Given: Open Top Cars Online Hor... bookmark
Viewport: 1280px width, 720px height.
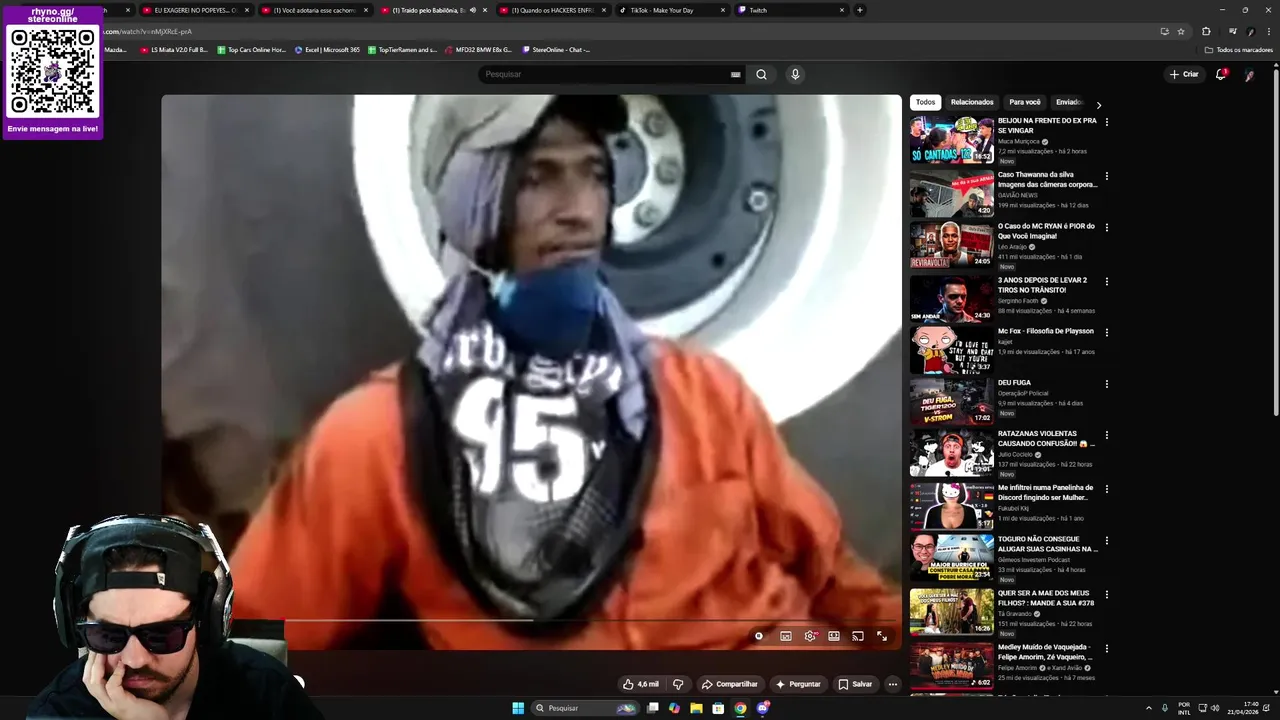Looking at the screenshot, I should 252,49.
